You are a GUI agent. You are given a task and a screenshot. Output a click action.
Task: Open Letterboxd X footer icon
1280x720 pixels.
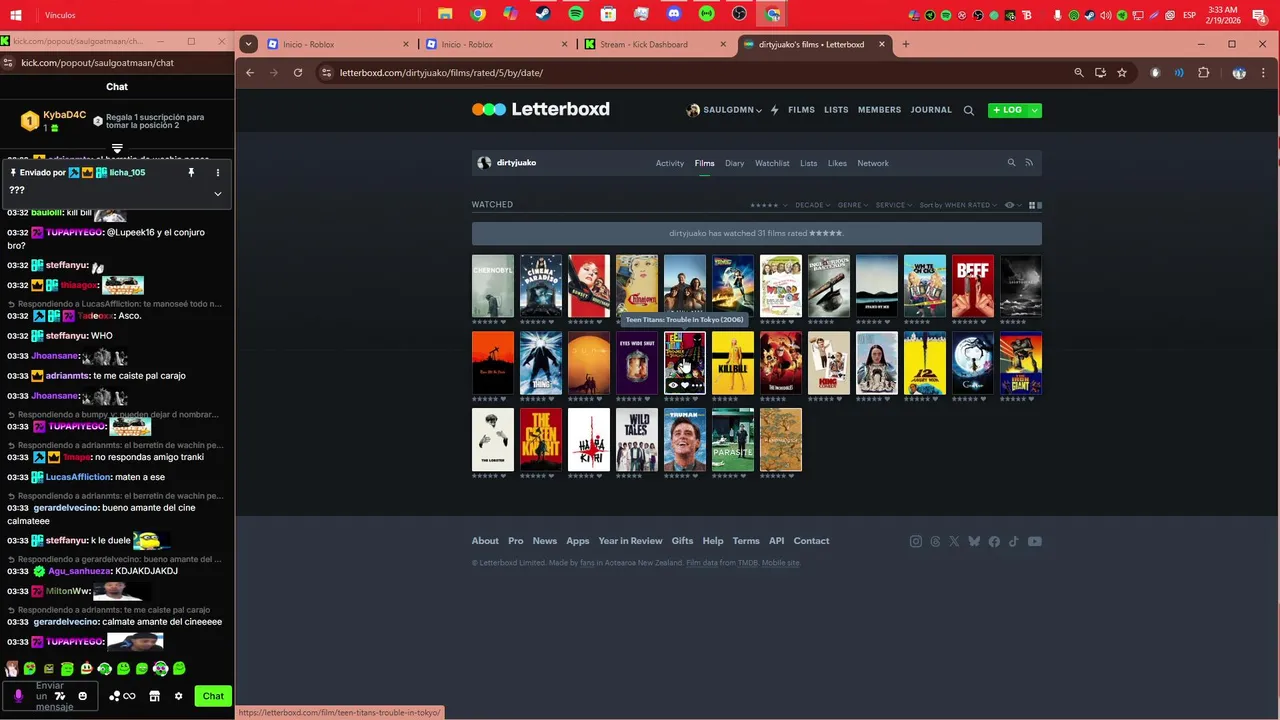click(x=954, y=541)
